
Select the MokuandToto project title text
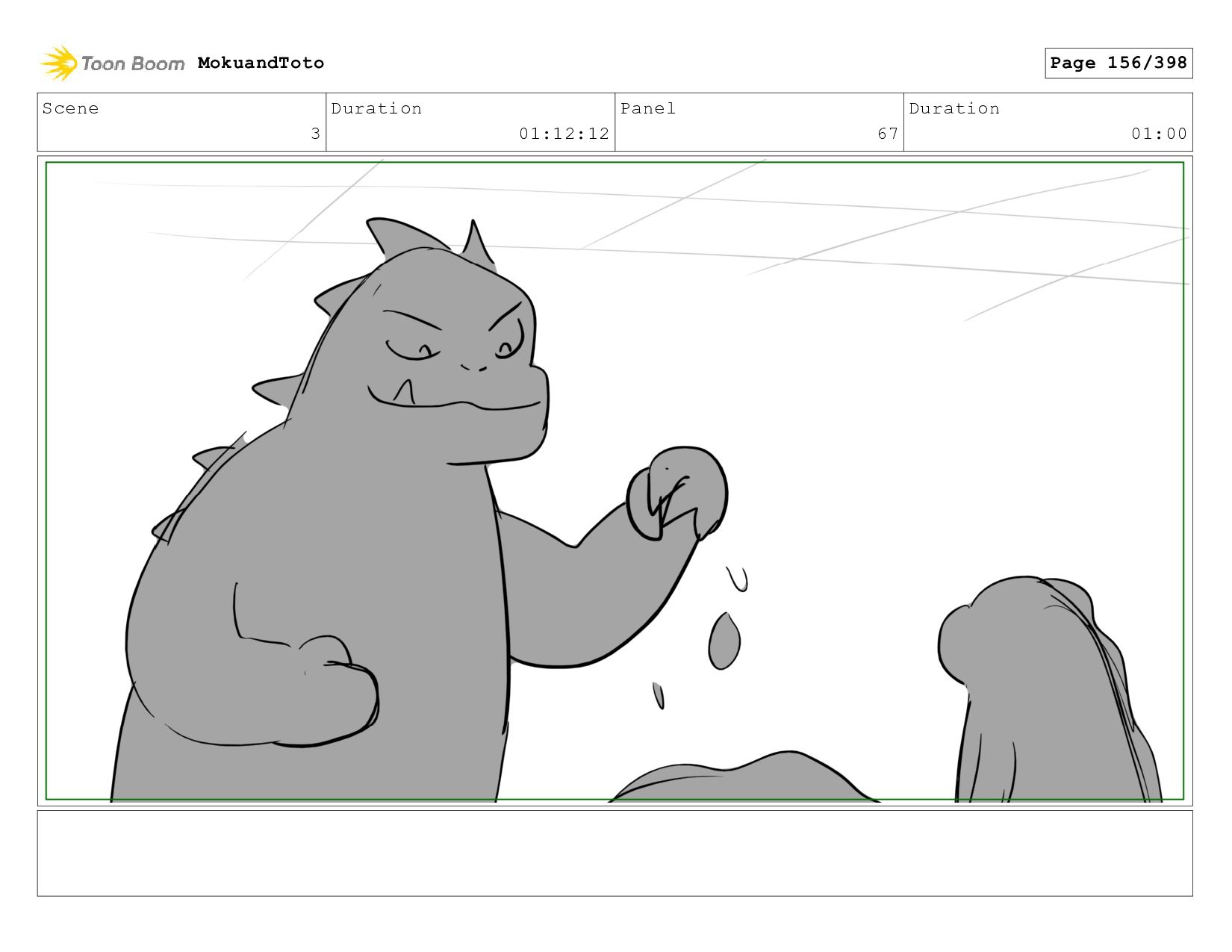(x=261, y=63)
